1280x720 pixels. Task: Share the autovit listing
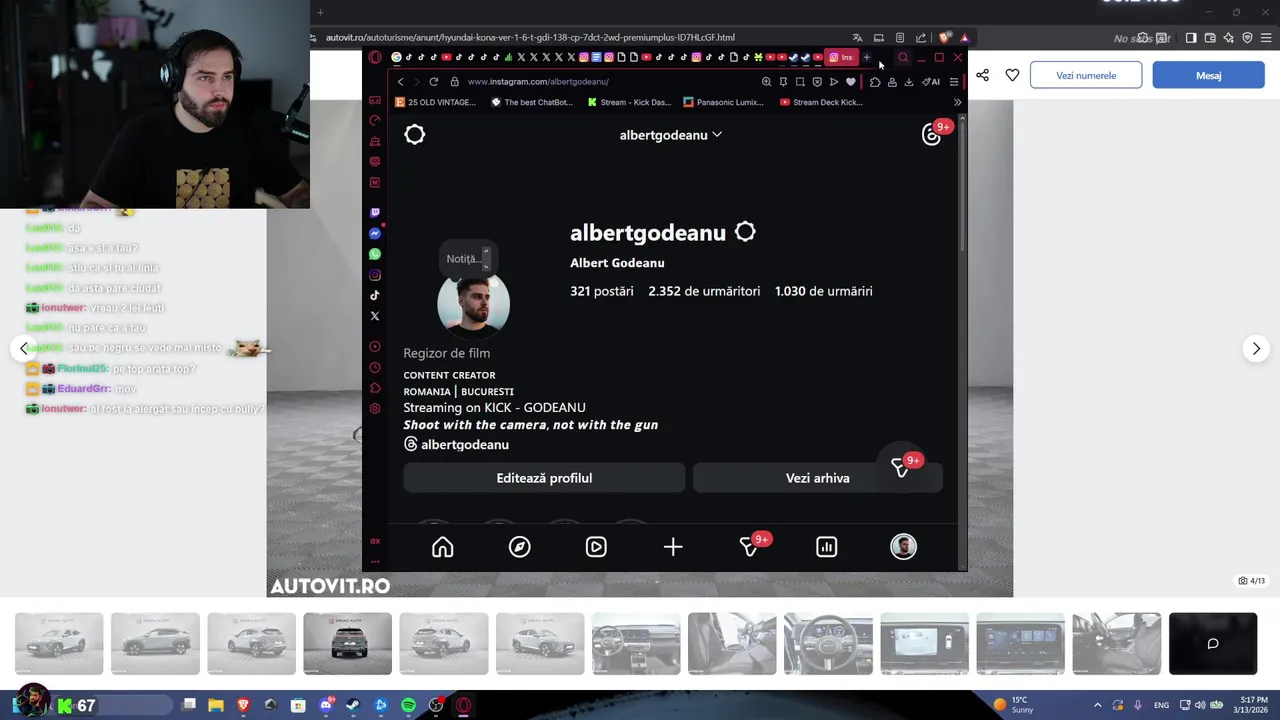click(x=982, y=75)
